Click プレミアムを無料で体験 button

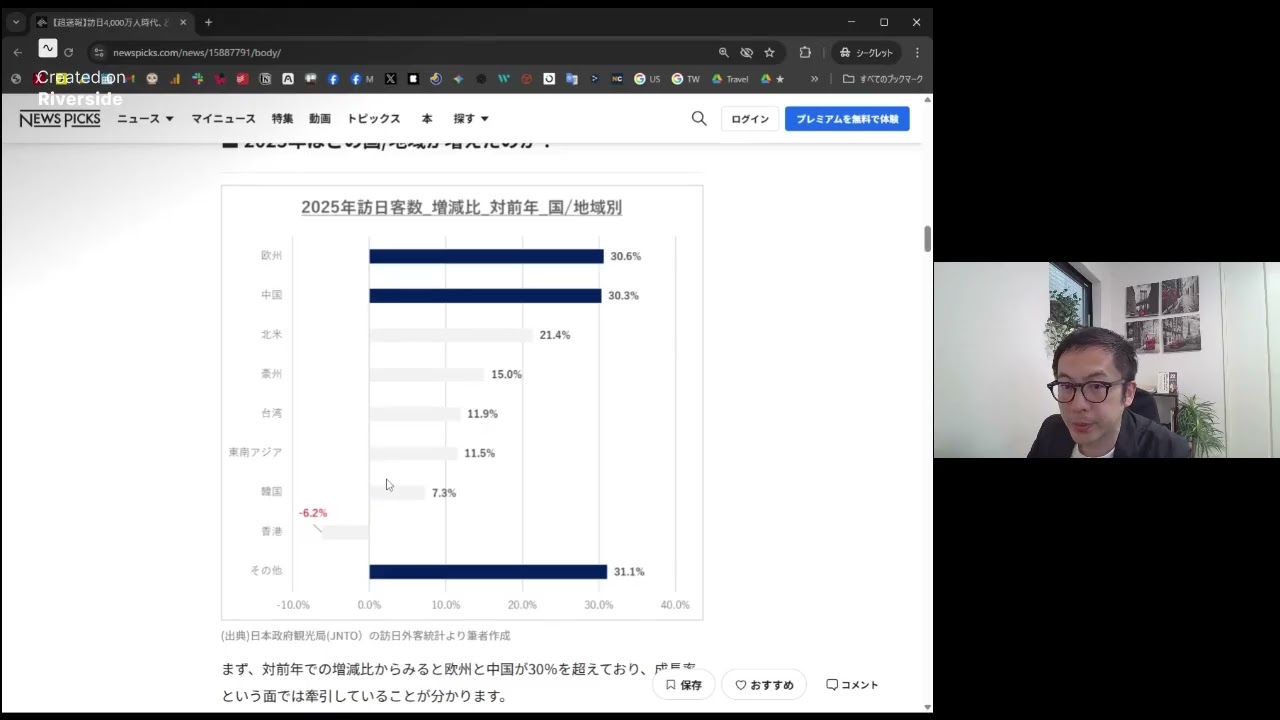[x=847, y=119]
